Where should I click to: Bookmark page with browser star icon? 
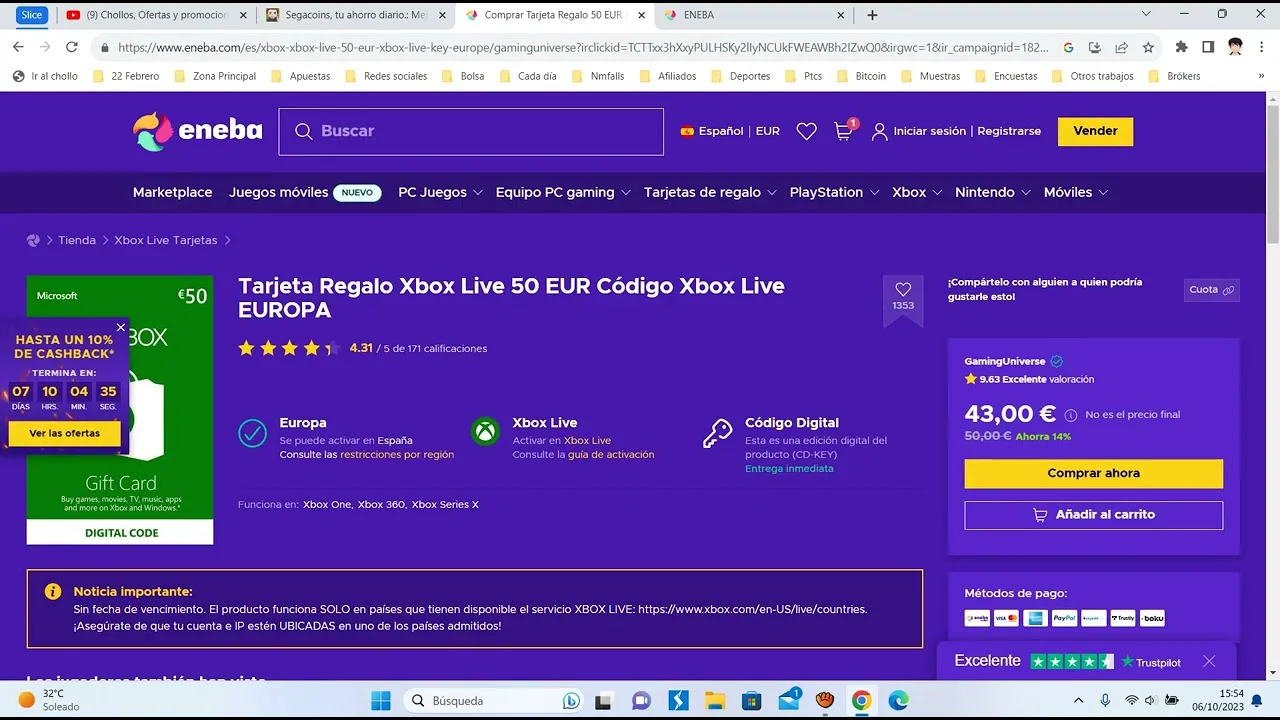pos(1148,47)
